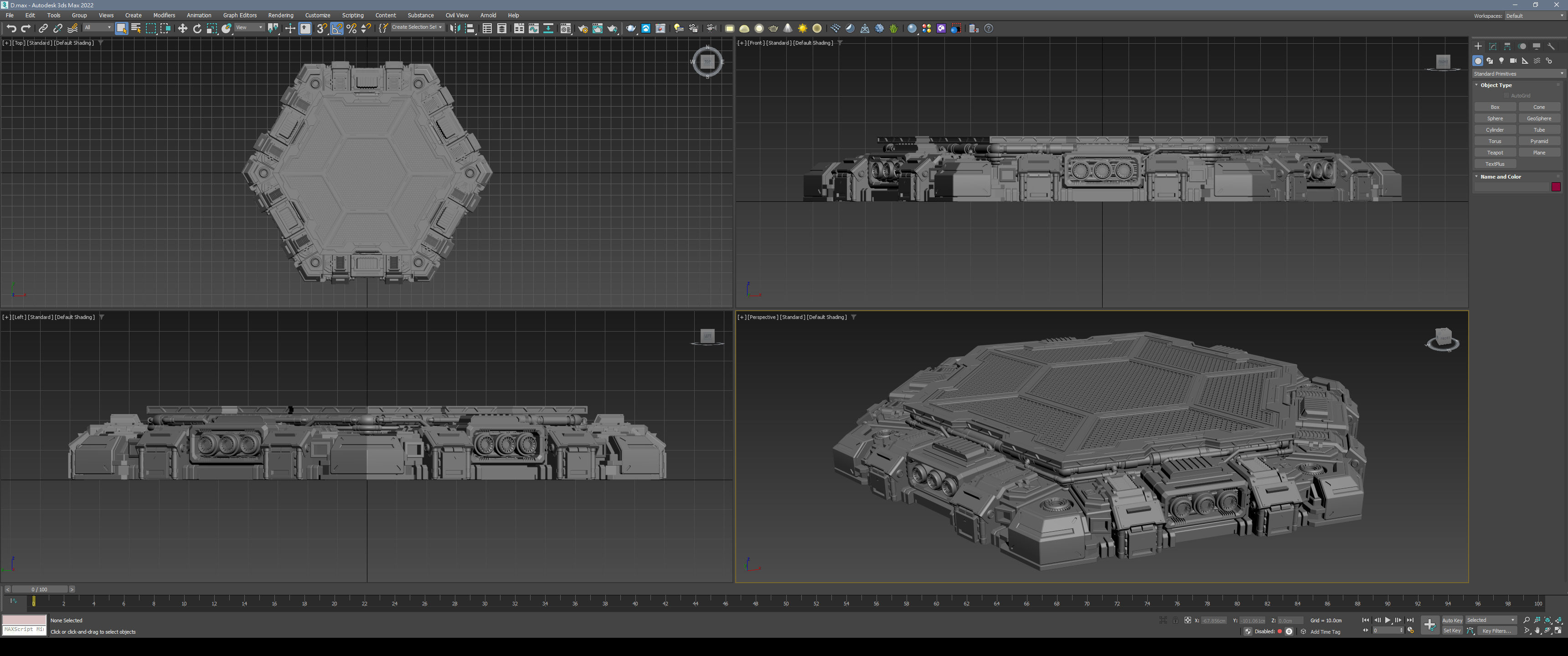Activate the Rotate tool in the toolbar
1568x656 pixels.
pos(197,29)
